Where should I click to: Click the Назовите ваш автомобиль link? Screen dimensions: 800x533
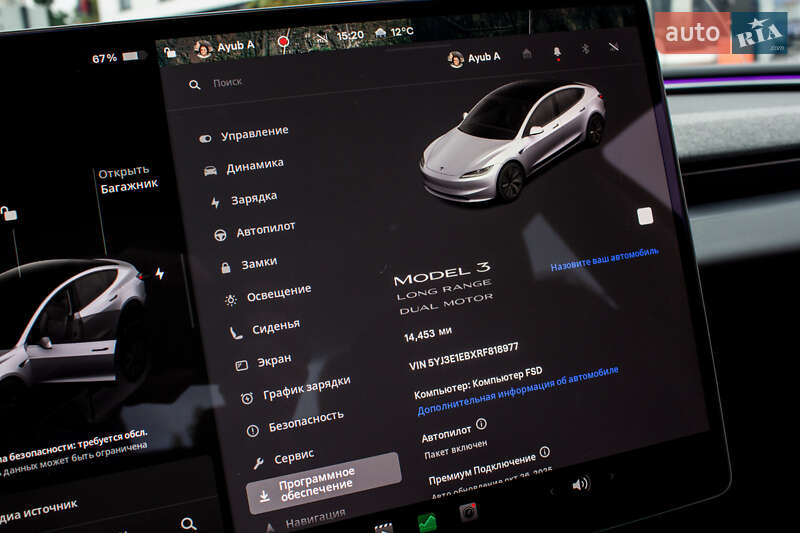(x=604, y=259)
